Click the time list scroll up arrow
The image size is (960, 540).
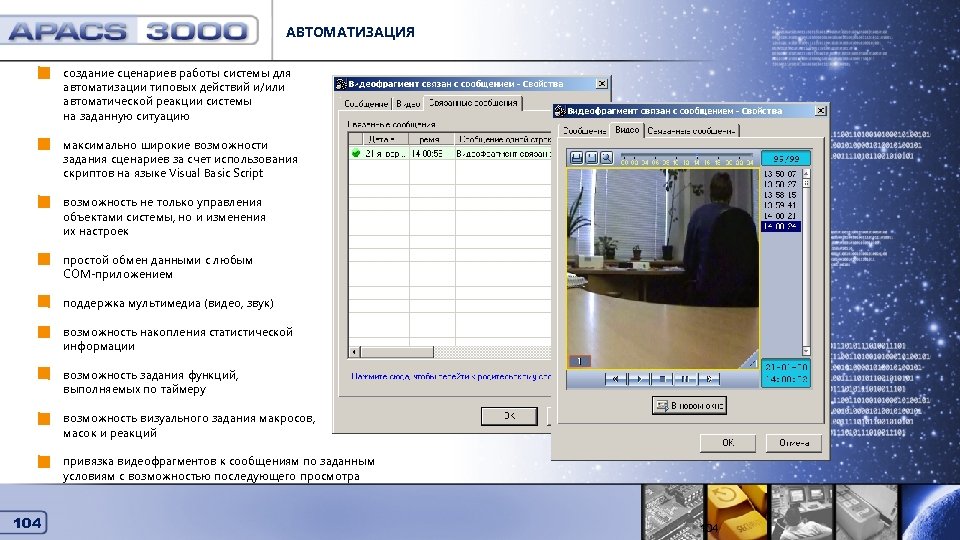pos(806,173)
